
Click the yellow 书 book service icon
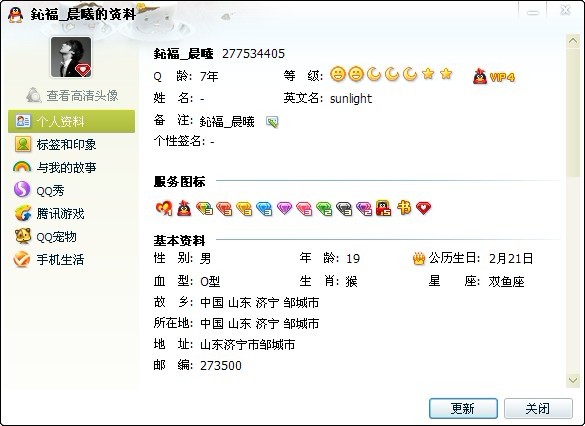point(404,207)
